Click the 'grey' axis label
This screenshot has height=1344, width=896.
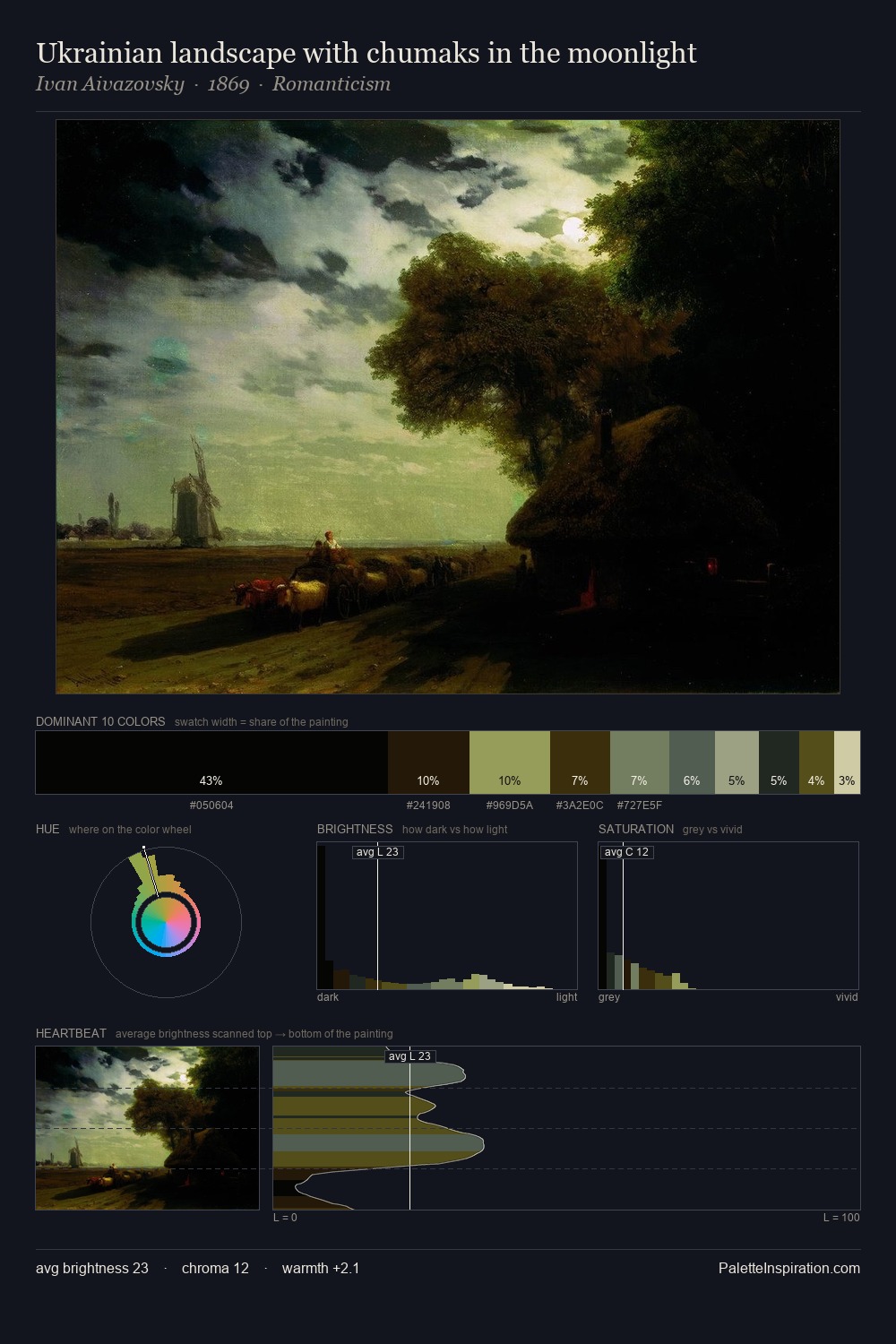pos(609,997)
